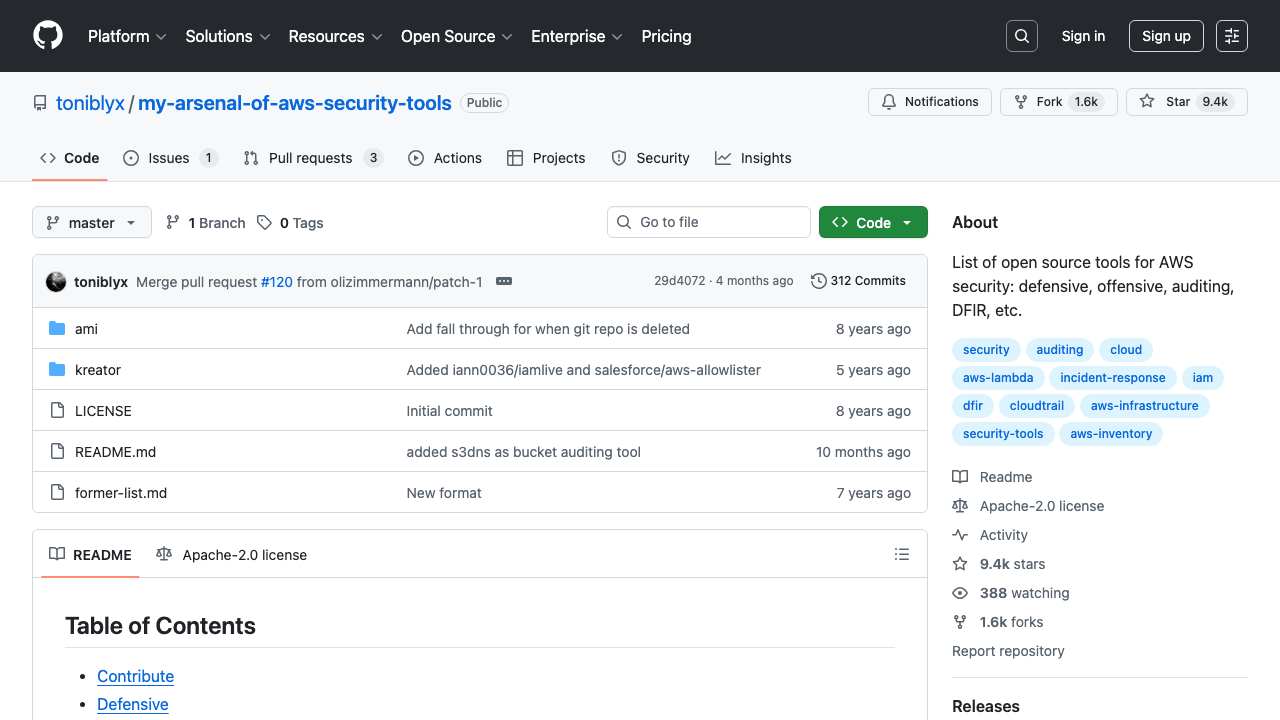Click pull request #120 link
The width and height of the screenshot is (1280, 720).
pyautogui.click(x=277, y=282)
